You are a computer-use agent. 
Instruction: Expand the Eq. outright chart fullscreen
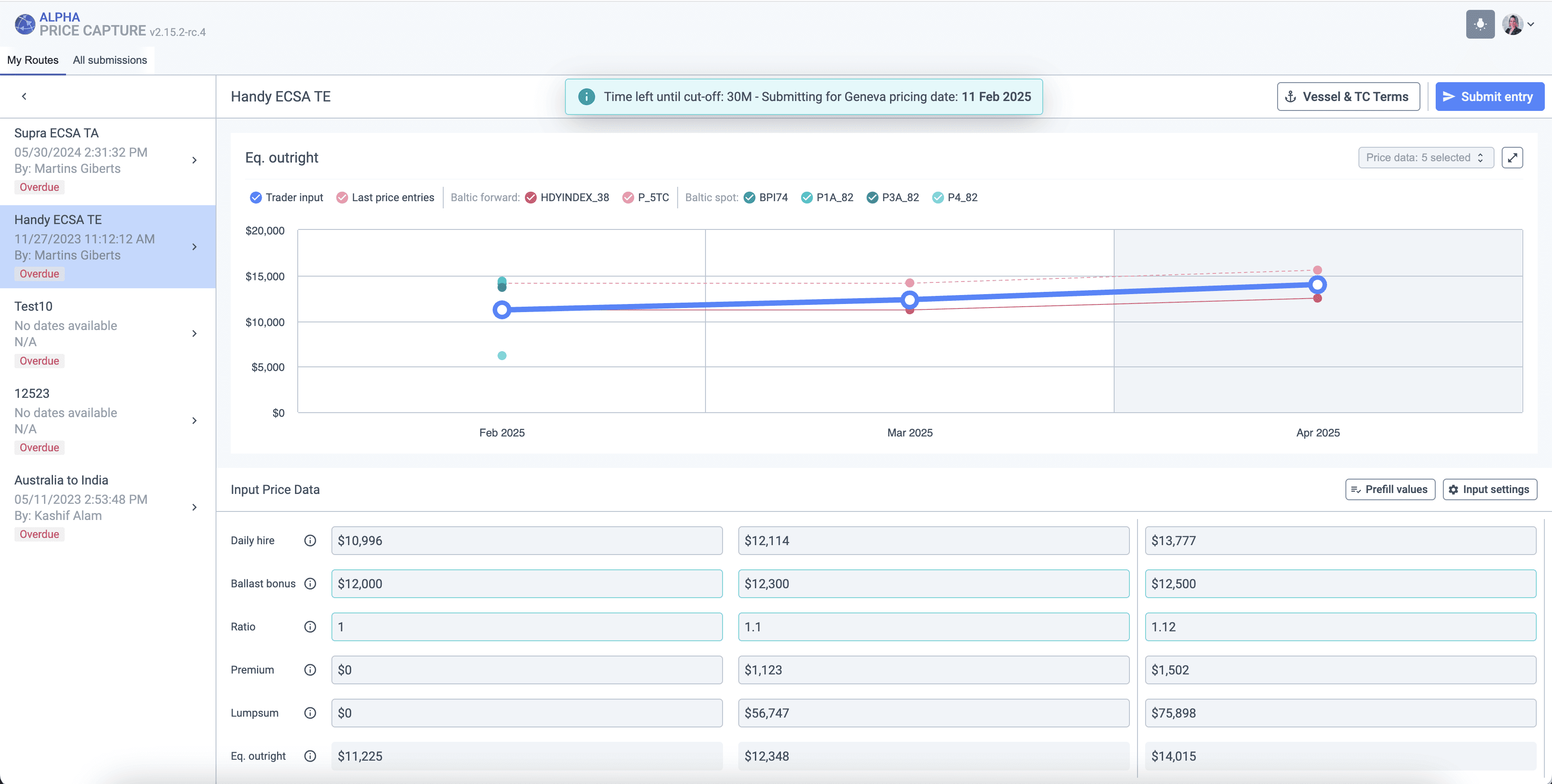(x=1512, y=157)
